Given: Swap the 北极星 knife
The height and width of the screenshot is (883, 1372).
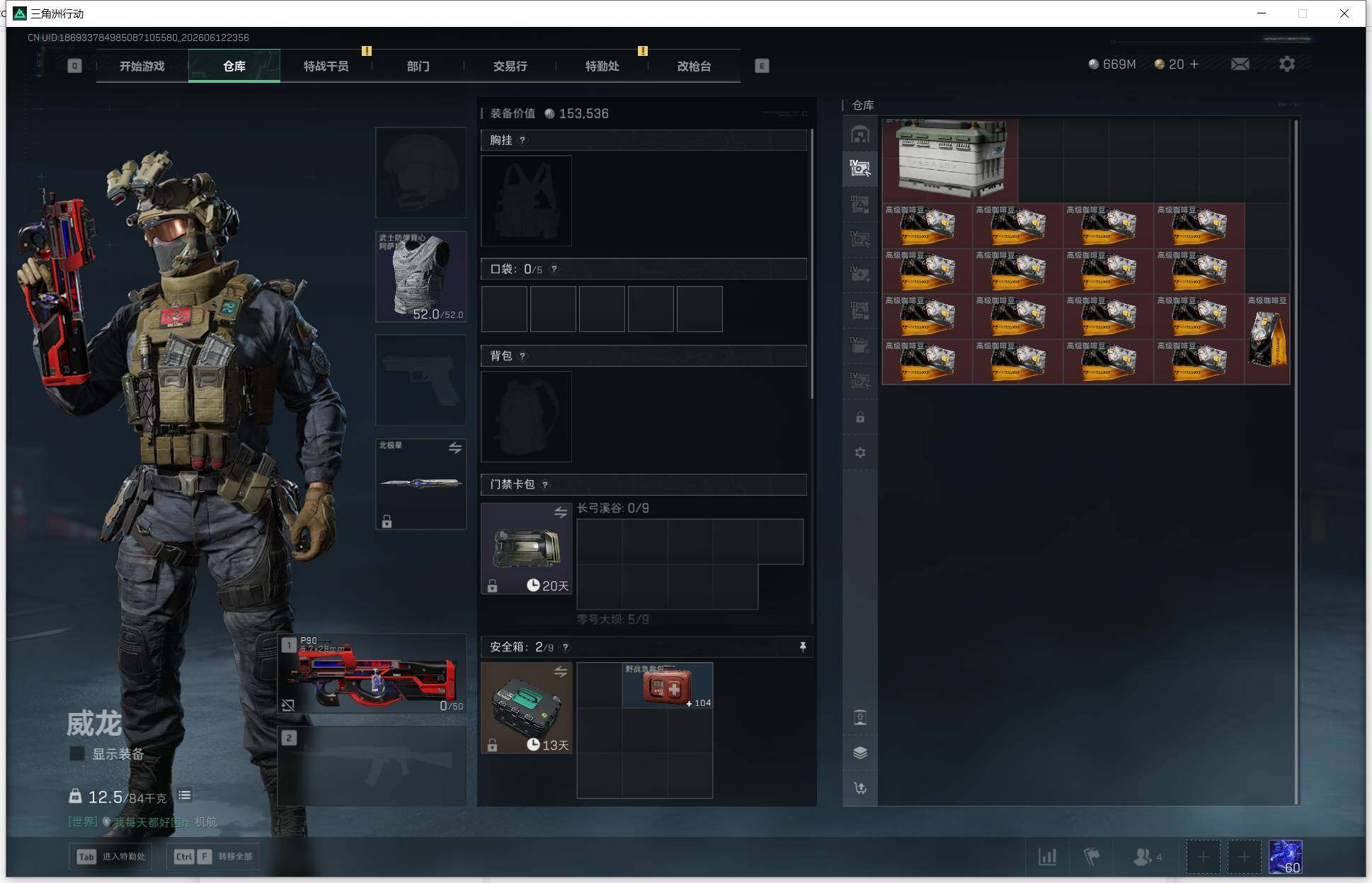Looking at the screenshot, I should pos(455,448).
